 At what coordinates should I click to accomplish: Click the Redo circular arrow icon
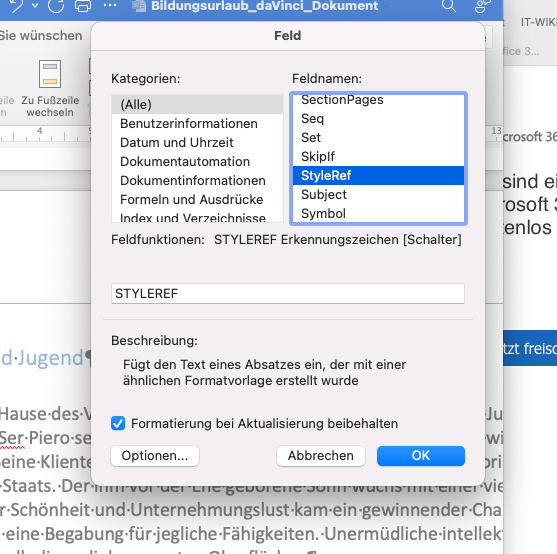point(56,5)
